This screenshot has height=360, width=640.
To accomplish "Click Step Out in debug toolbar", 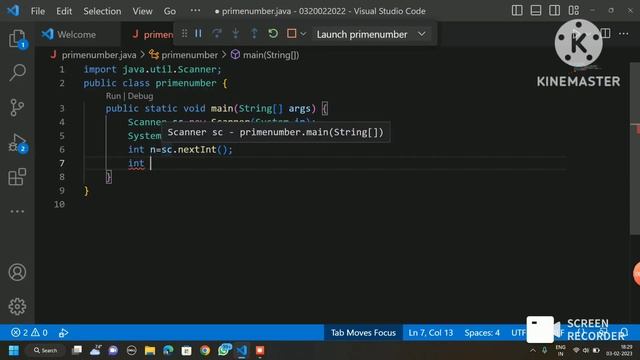I will (254, 34).
